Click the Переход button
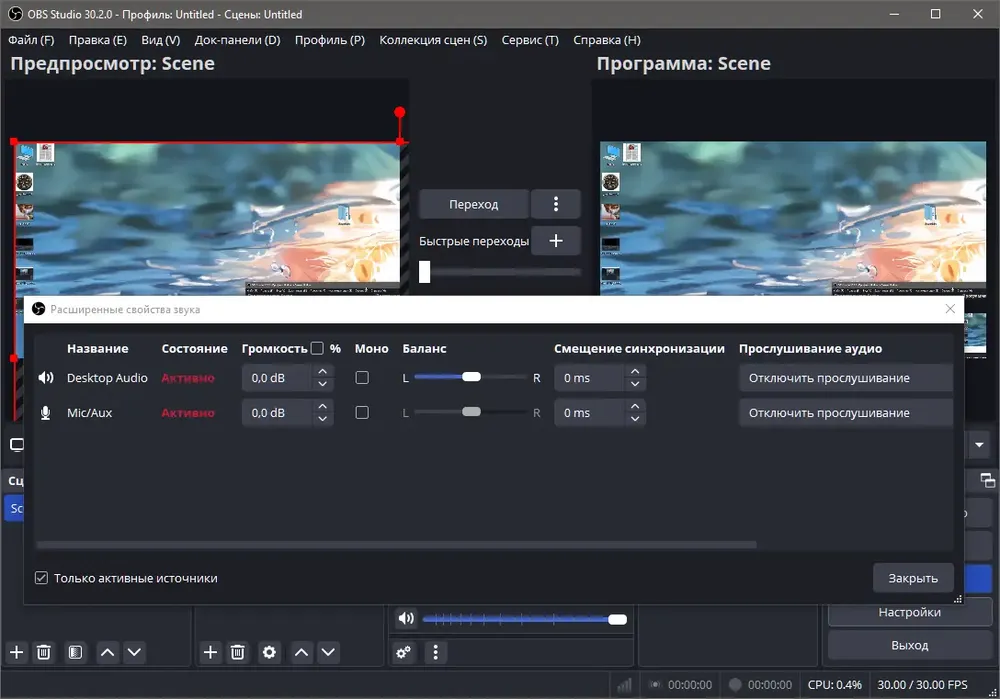 tap(473, 204)
